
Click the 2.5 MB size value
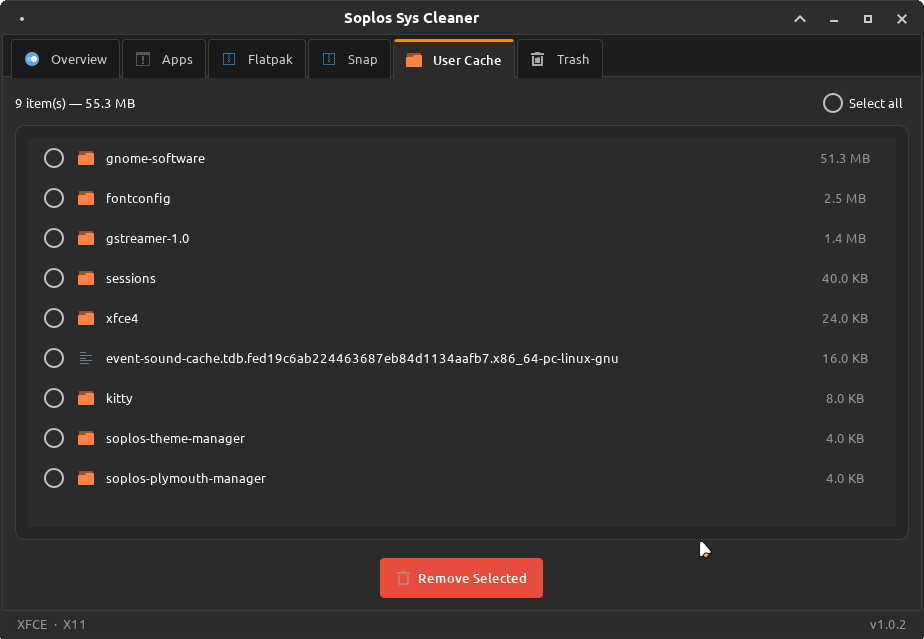click(845, 199)
